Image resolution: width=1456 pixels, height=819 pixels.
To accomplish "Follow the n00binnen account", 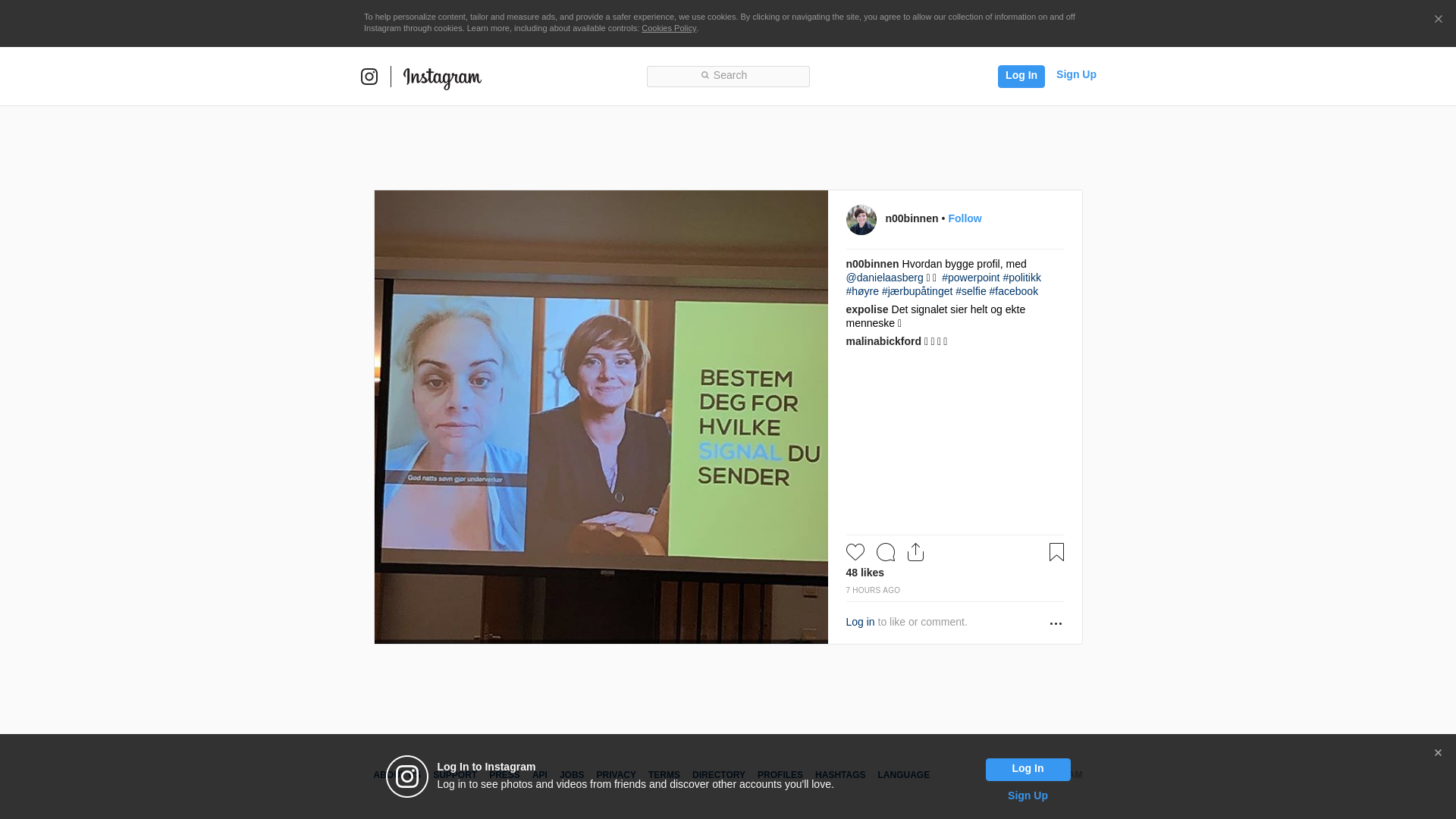I will point(965,218).
